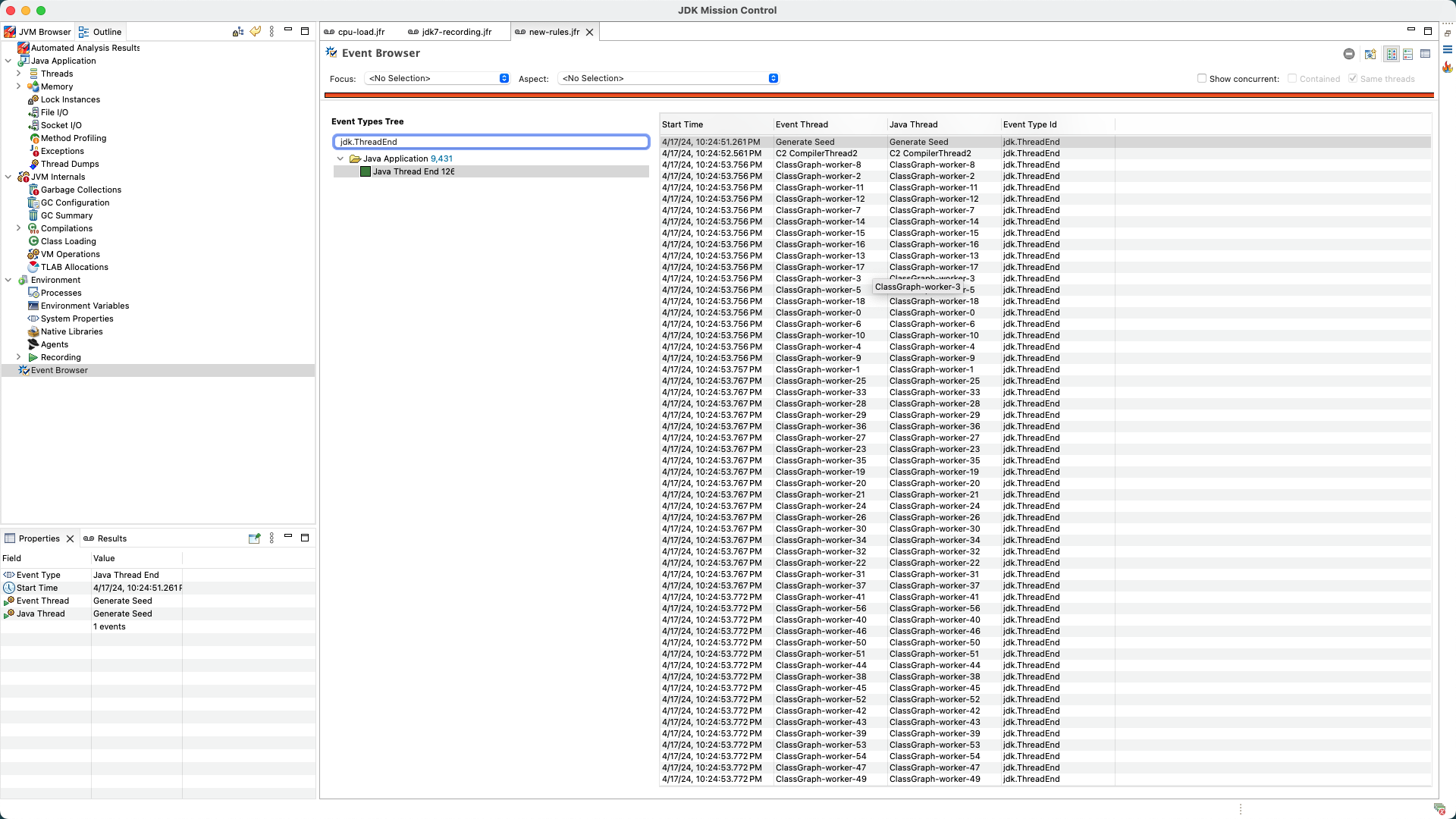Click the jdk.ThreadEnd filter text field
This screenshot has height=819, width=1456.
point(491,142)
